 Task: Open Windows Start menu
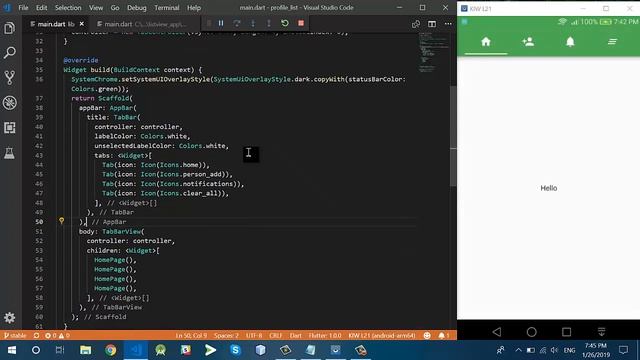tap(12, 350)
